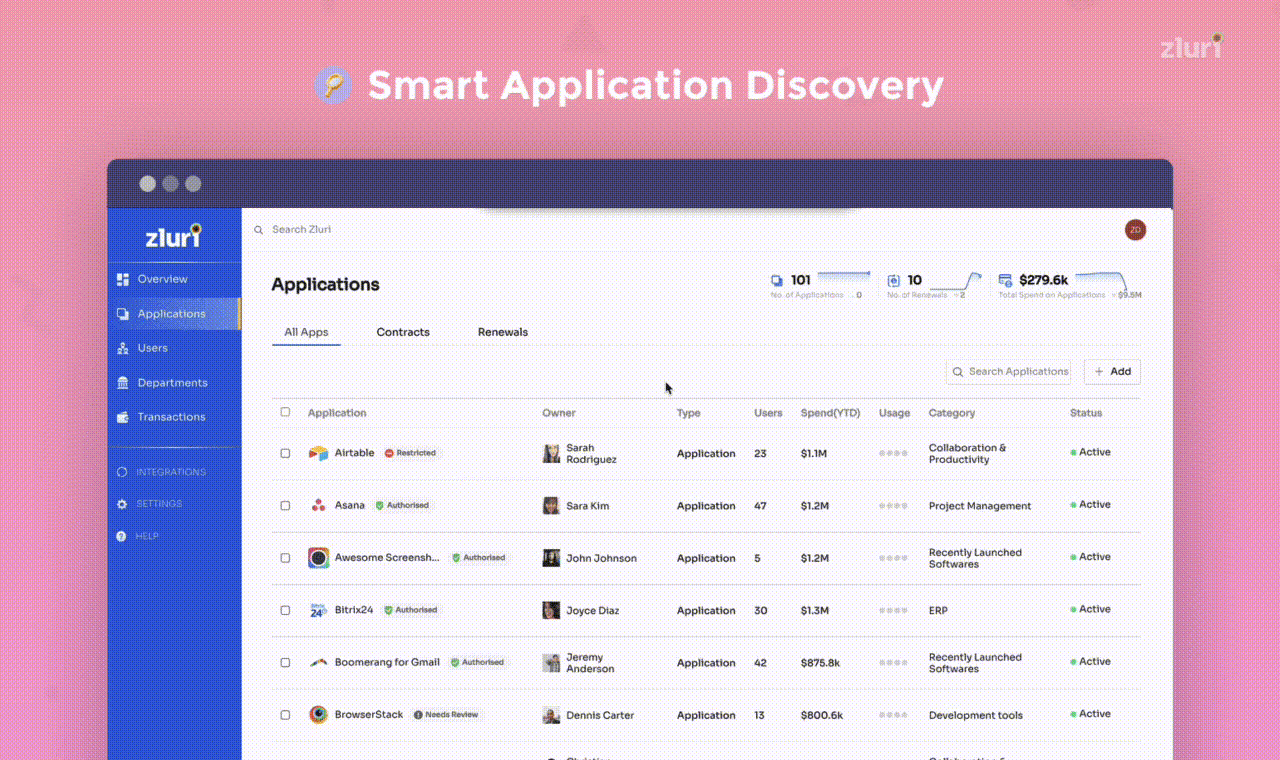Open the ZD profile avatar menu
The image size is (1280, 760).
(1135, 229)
